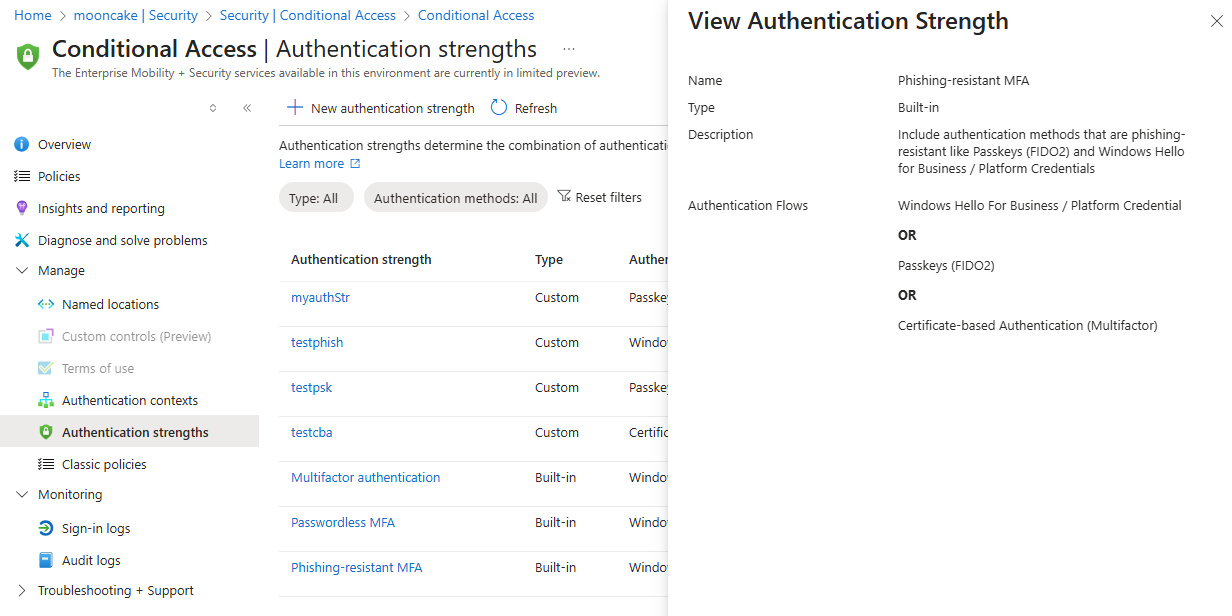
Task: Select Classic policies in sidebar
Action: click(104, 464)
